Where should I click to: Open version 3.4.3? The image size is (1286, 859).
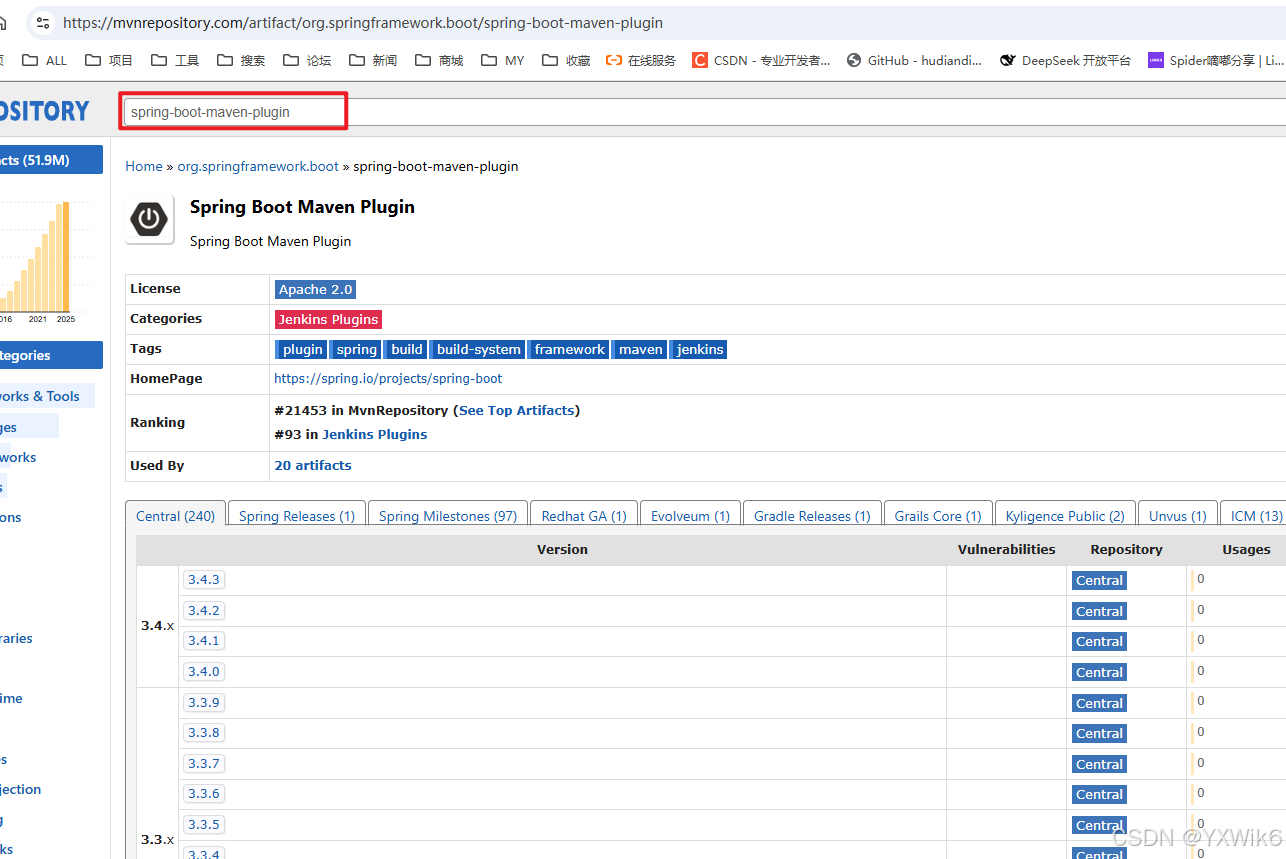click(203, 580)
